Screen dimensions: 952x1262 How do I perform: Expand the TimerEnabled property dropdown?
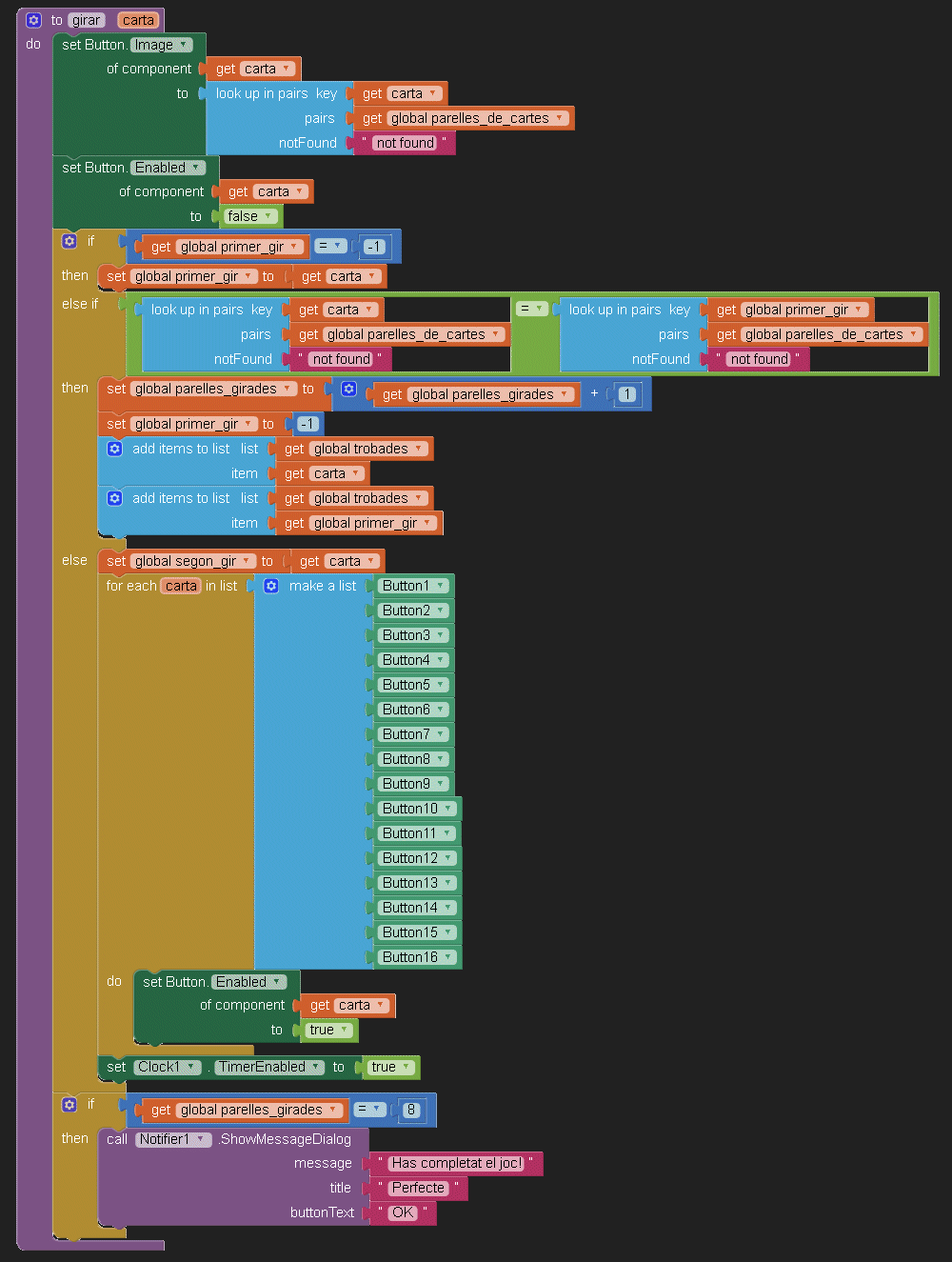point(316,1067)
